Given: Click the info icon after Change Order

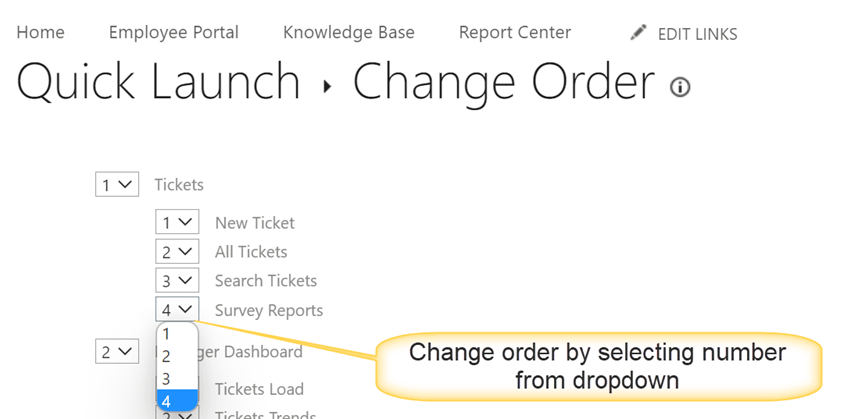Looking at the screenshot, I should (x=680, y=87).
